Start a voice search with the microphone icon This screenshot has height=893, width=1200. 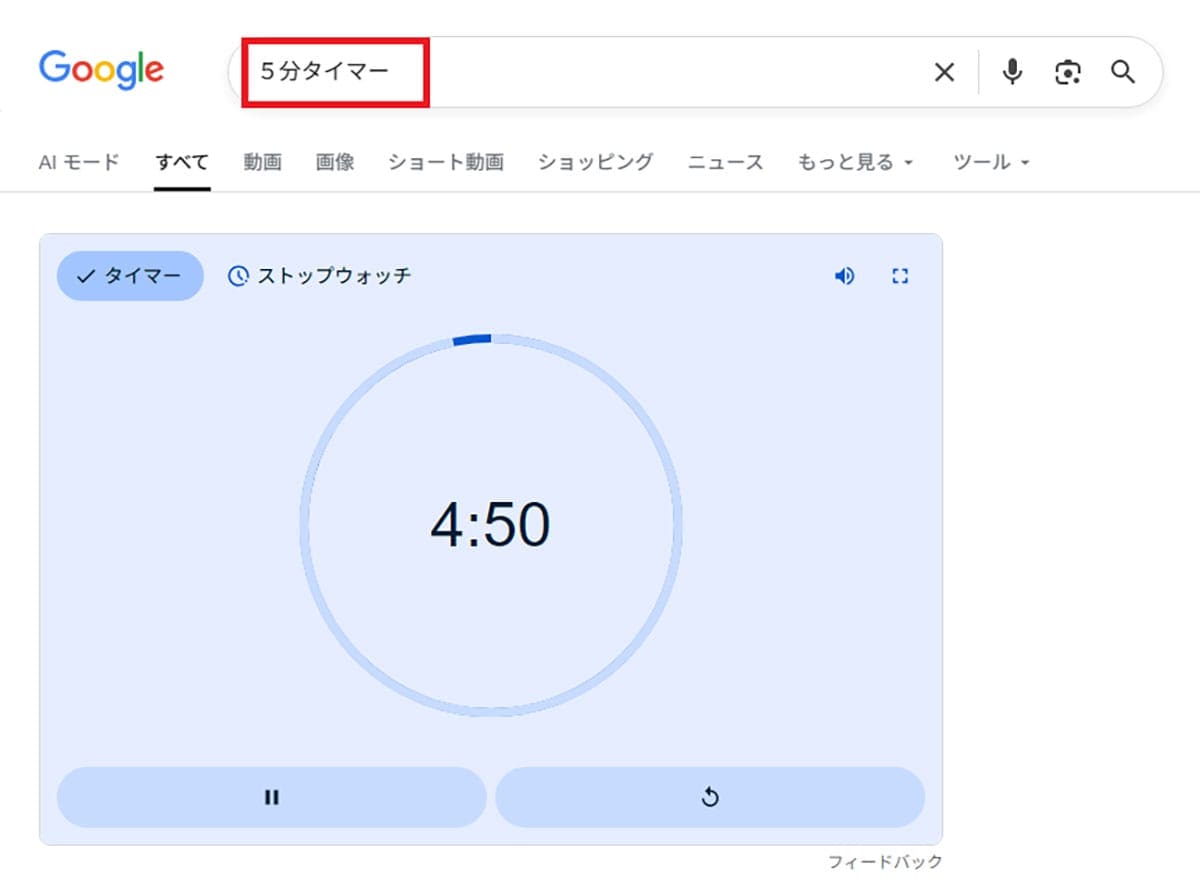click(x=1011, y=71)
